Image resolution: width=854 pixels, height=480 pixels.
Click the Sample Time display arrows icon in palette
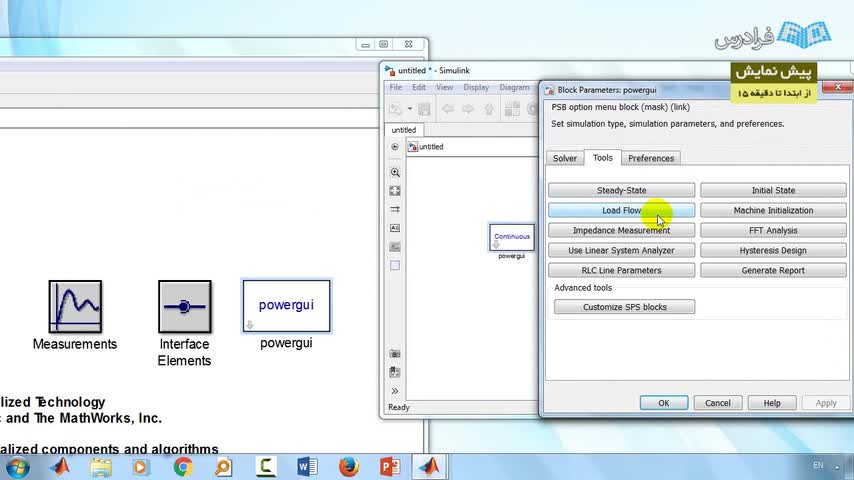pos(395,209)
